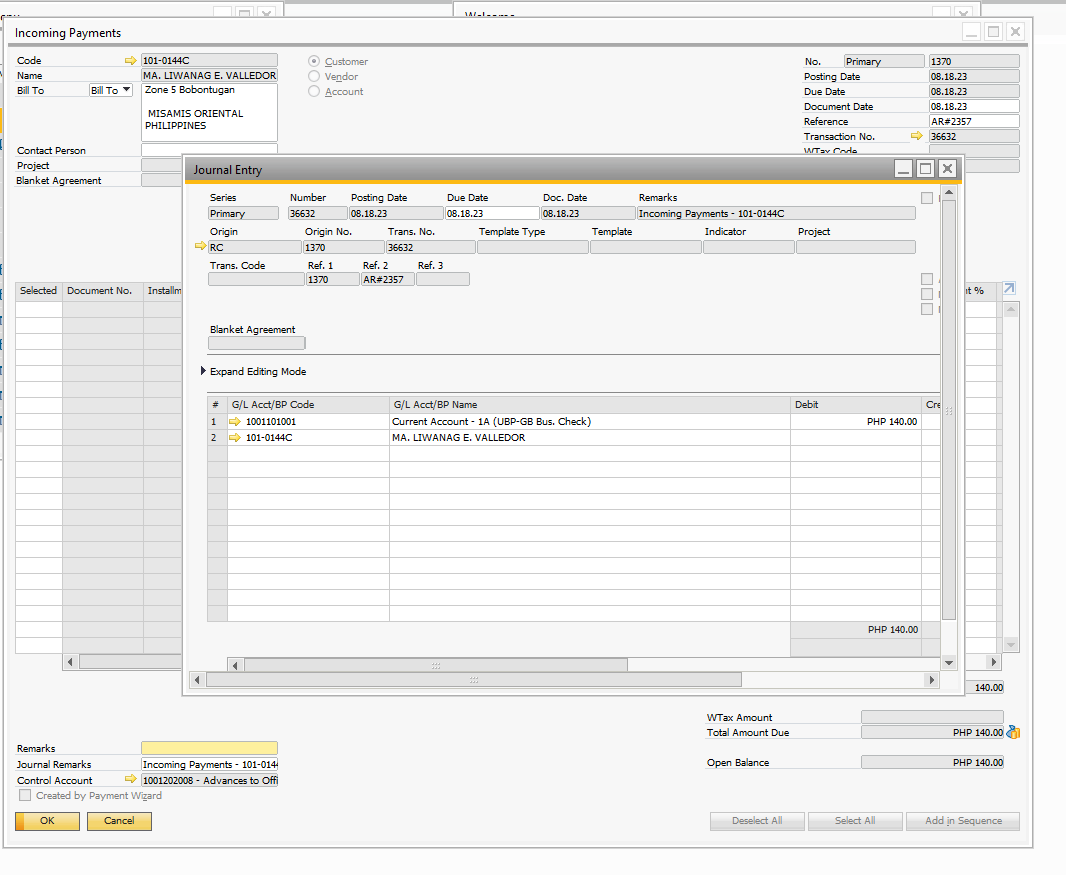Open link arrow for account 1001101001

(235, 422)
